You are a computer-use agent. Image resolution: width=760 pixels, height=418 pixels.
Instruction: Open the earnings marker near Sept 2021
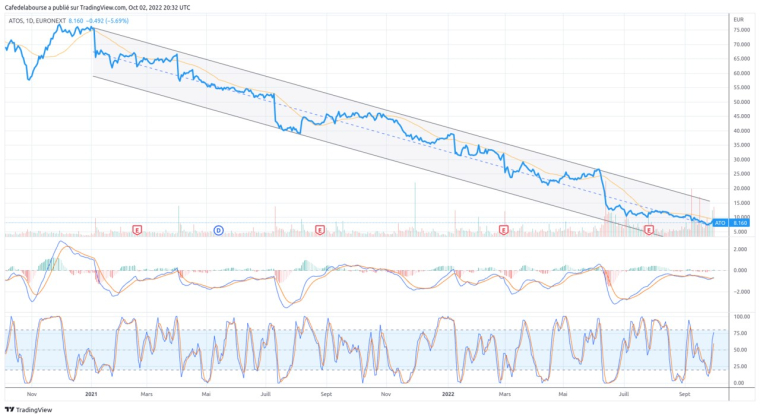[x=320, y=230]
